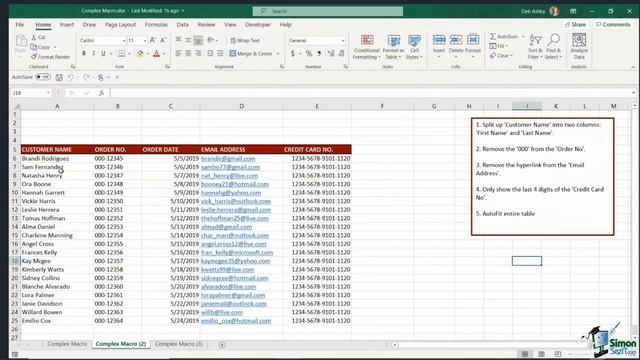Open Format as Table
This screenshot has height=360, width=640.
tap(393, 47)
